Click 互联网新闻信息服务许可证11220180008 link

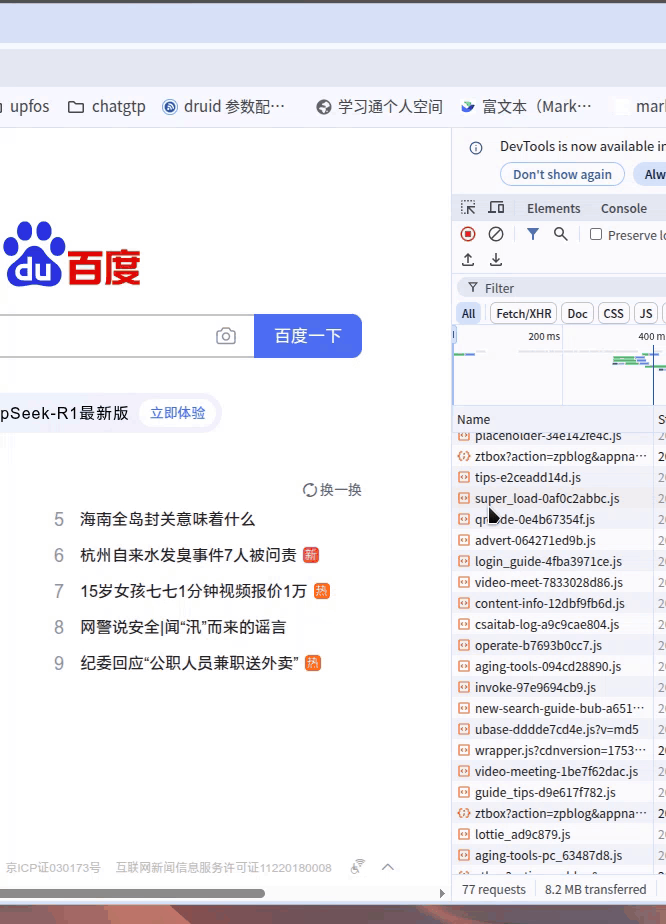click(x=223, y=867)
